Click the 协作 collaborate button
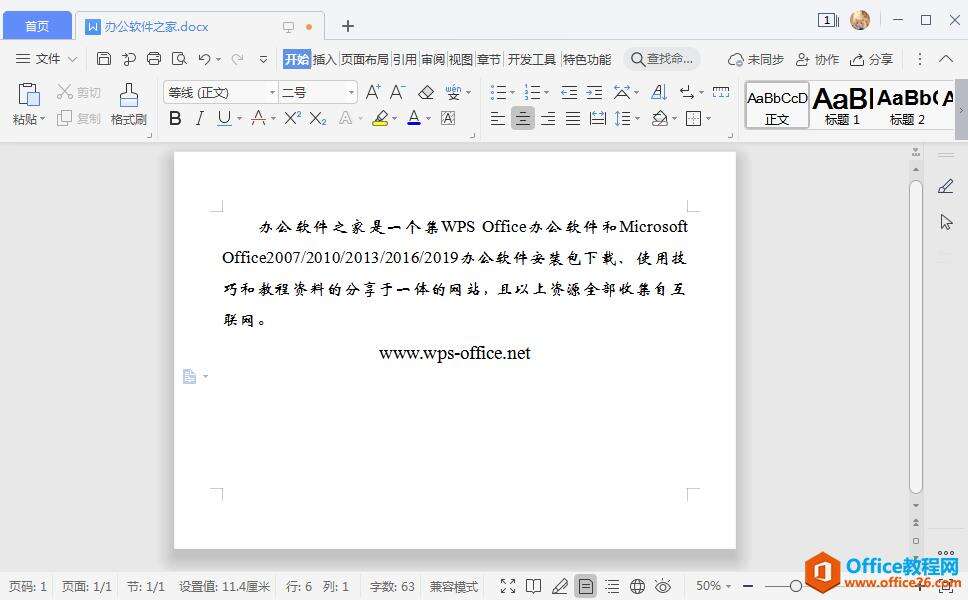Image resolution: width=968 pixels, height=600 pixels. 817,59
